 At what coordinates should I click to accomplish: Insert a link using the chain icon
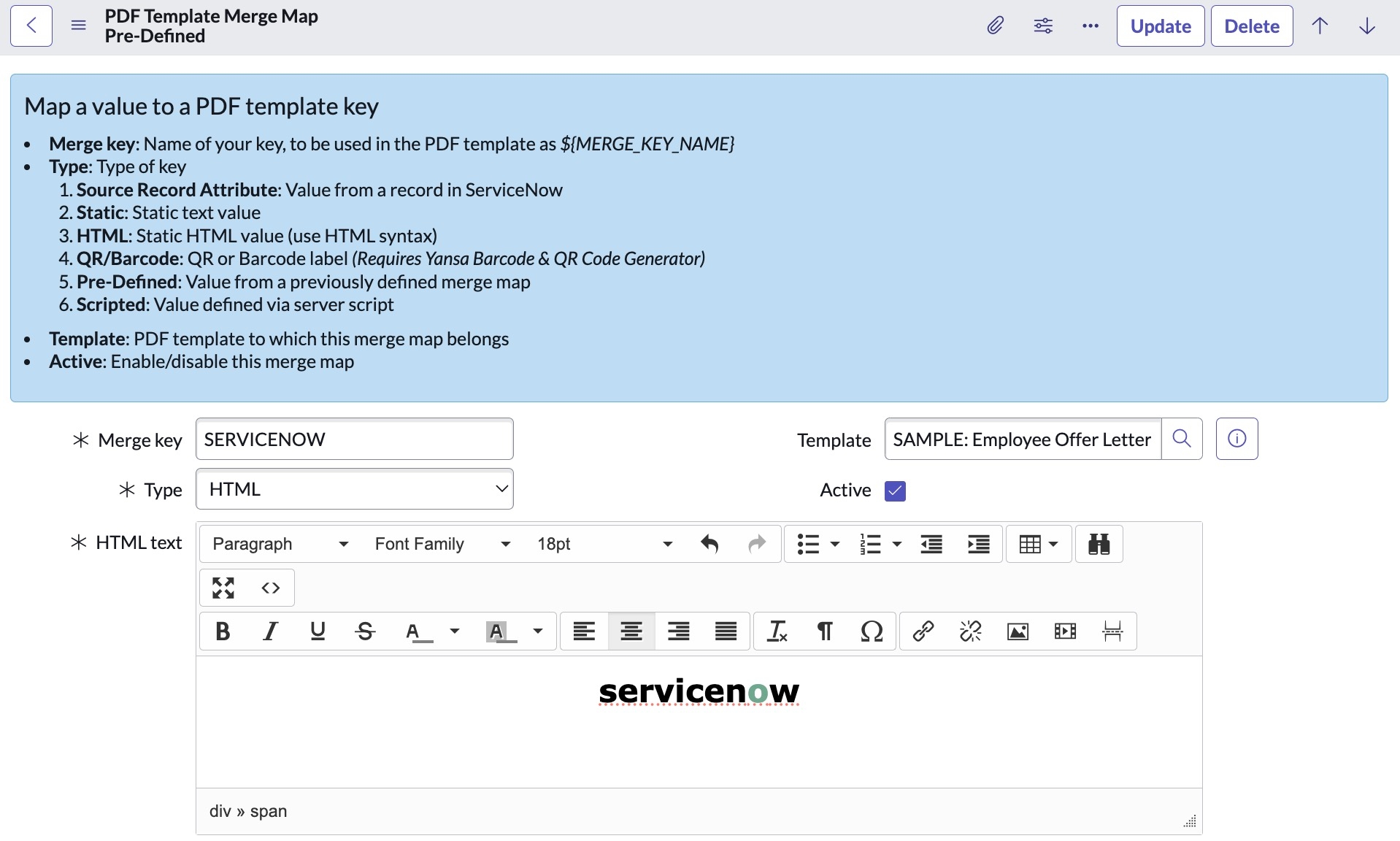[x=923, y=631]
